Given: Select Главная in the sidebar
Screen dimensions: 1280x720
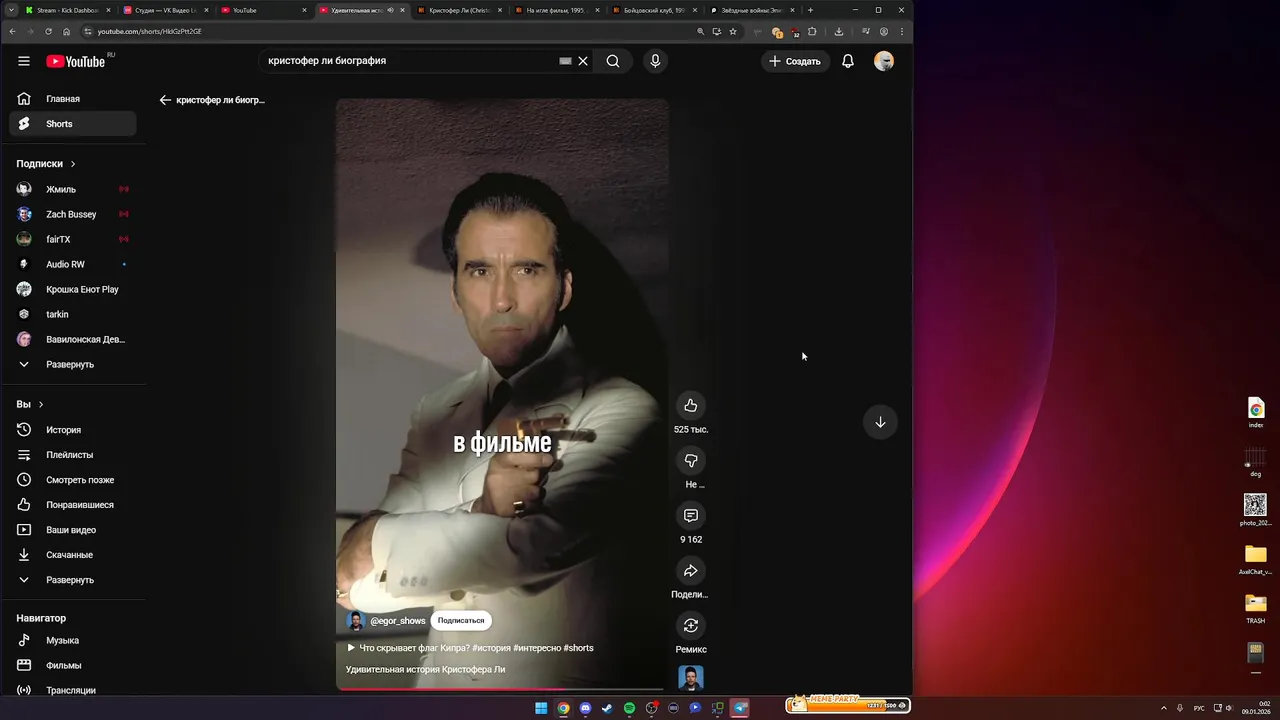Looking at the screenshot, I should (73, 99).
